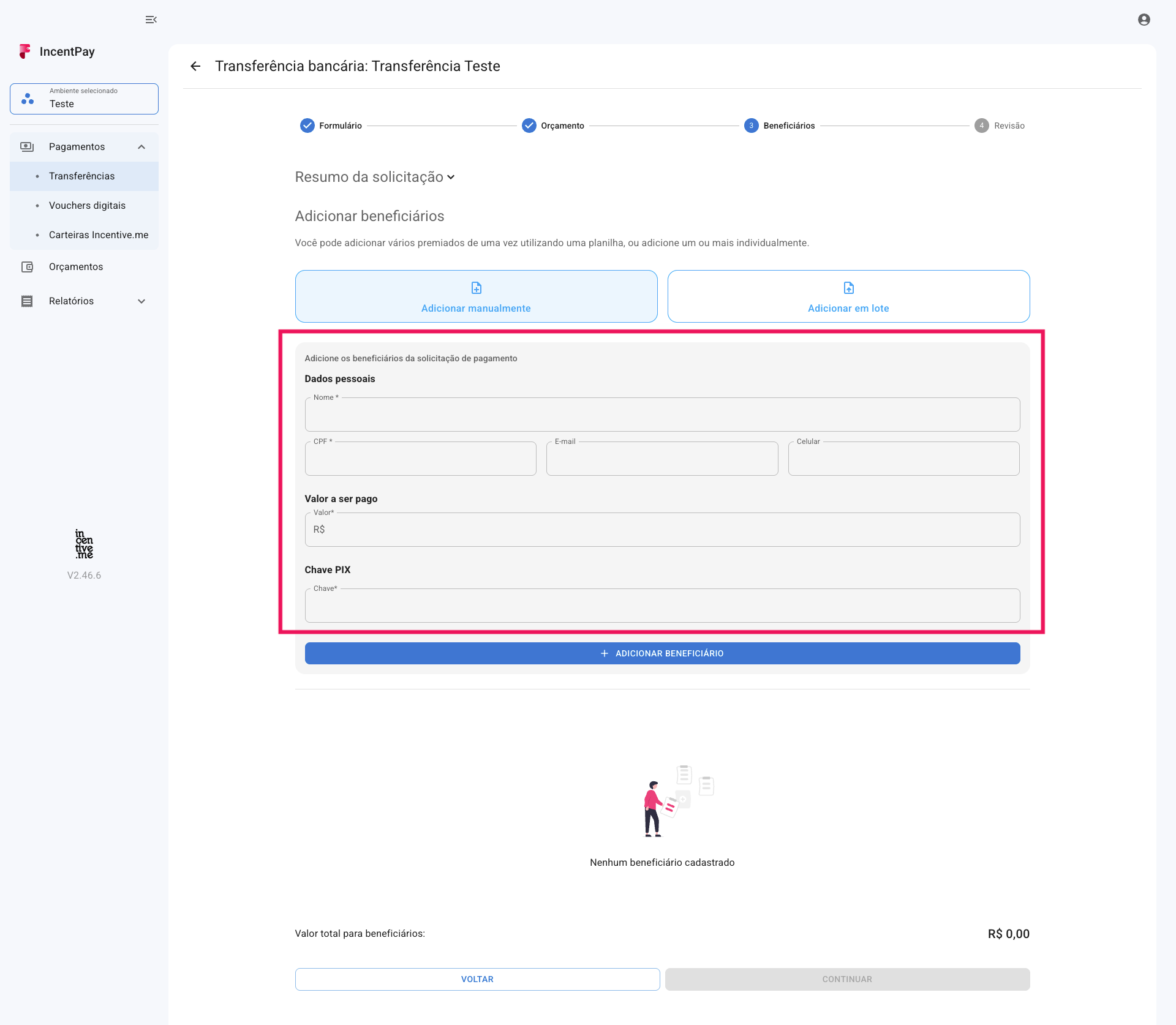
Task: Click the Orçamento step label
Action: (x=562, y=126)
